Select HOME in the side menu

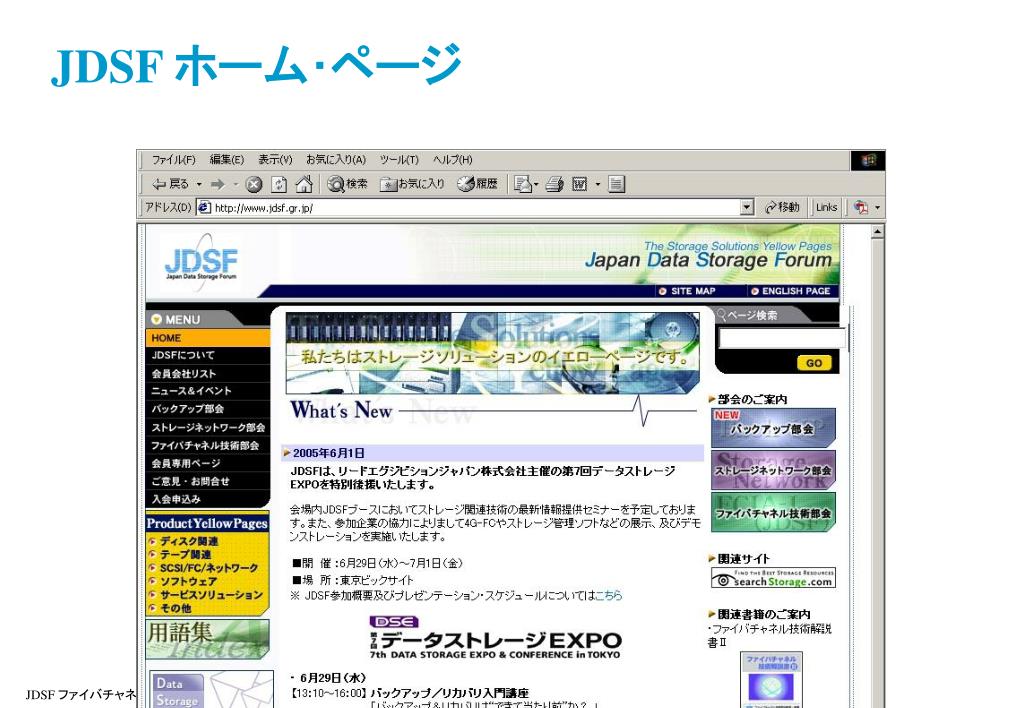click(x=207, y=338)
